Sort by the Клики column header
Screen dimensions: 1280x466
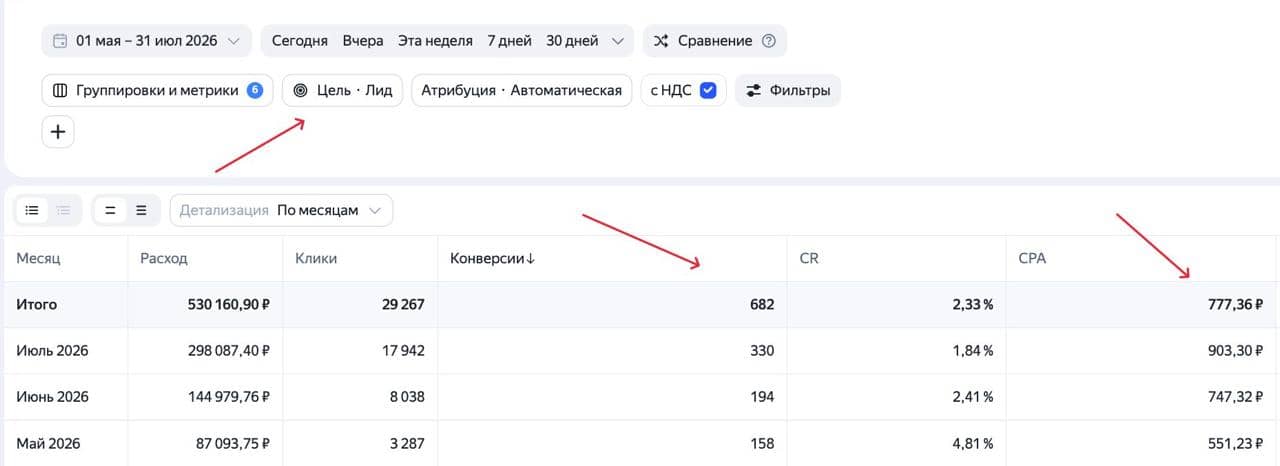316,258
